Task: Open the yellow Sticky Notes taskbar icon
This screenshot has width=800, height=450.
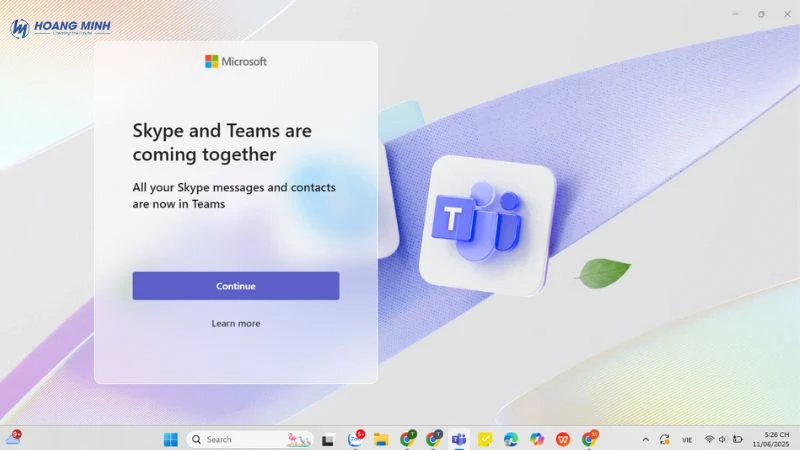Action: point(485,439)
